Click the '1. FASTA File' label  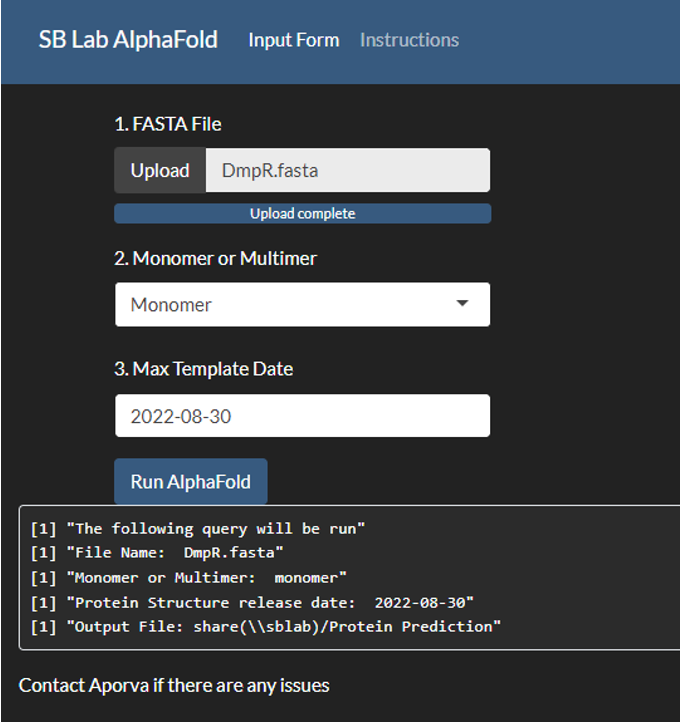[168, 125]
